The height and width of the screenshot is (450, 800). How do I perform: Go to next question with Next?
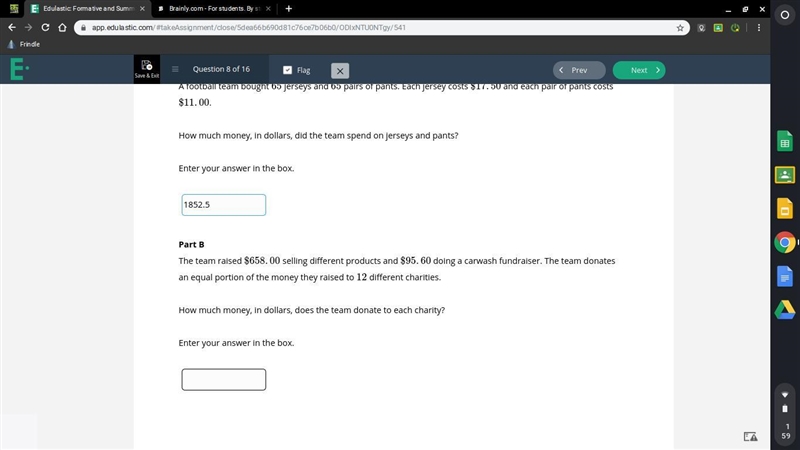639,70
